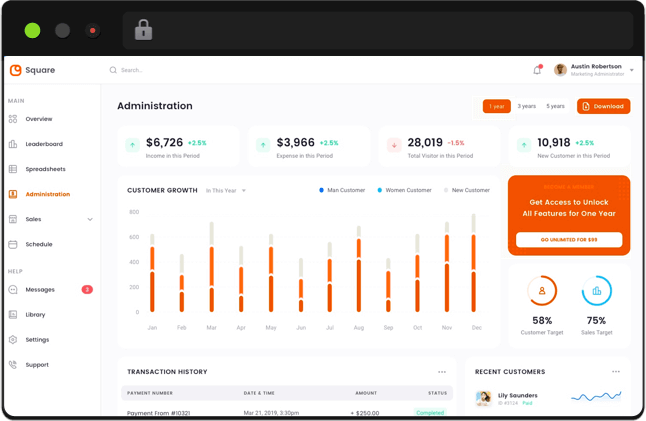Click the notification bell icon
The width and height of the screenshot is (646, 421).
pos(537,70)
